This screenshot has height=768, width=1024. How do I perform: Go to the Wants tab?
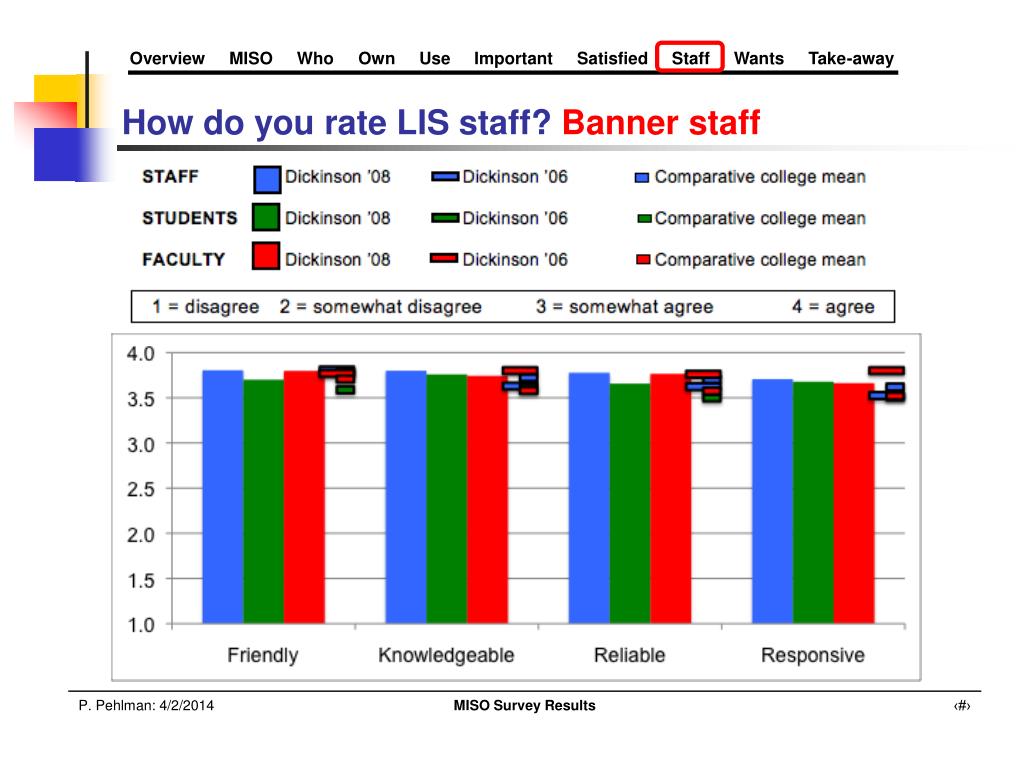coord(759,59)
